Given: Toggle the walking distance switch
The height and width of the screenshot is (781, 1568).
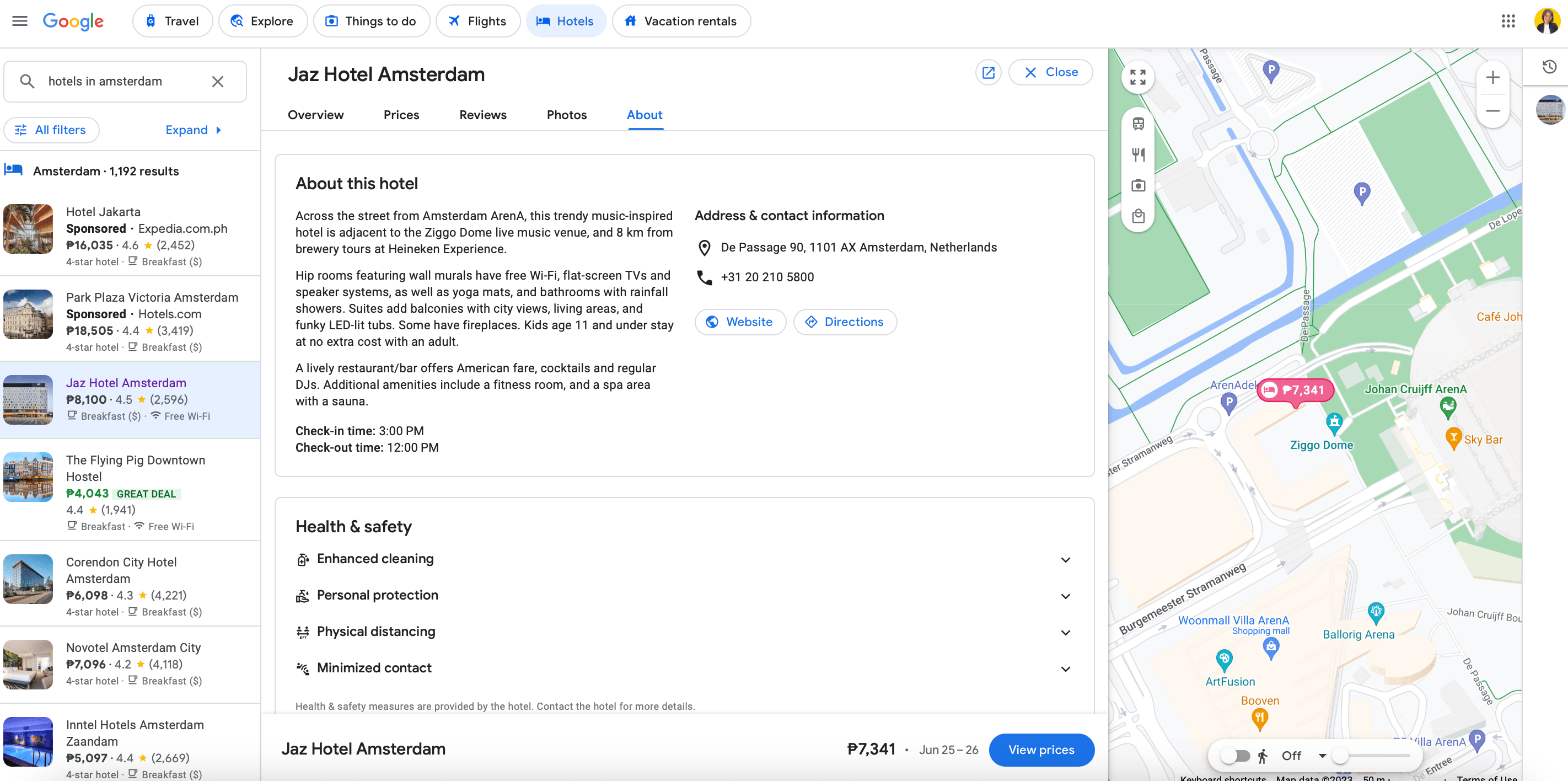Looking at the screenshot, I should point(1235,756).
